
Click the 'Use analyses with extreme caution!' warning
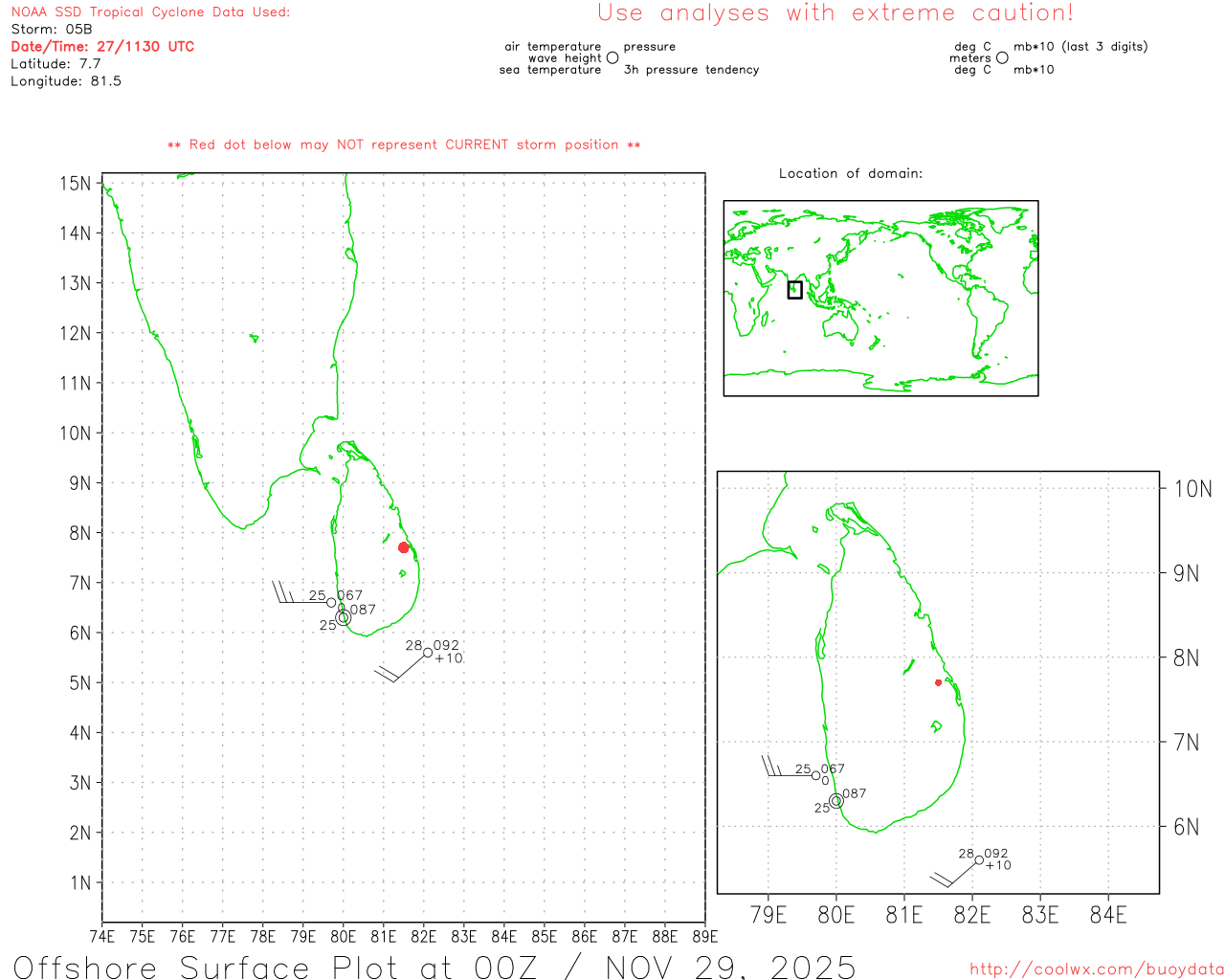(835, 13)
